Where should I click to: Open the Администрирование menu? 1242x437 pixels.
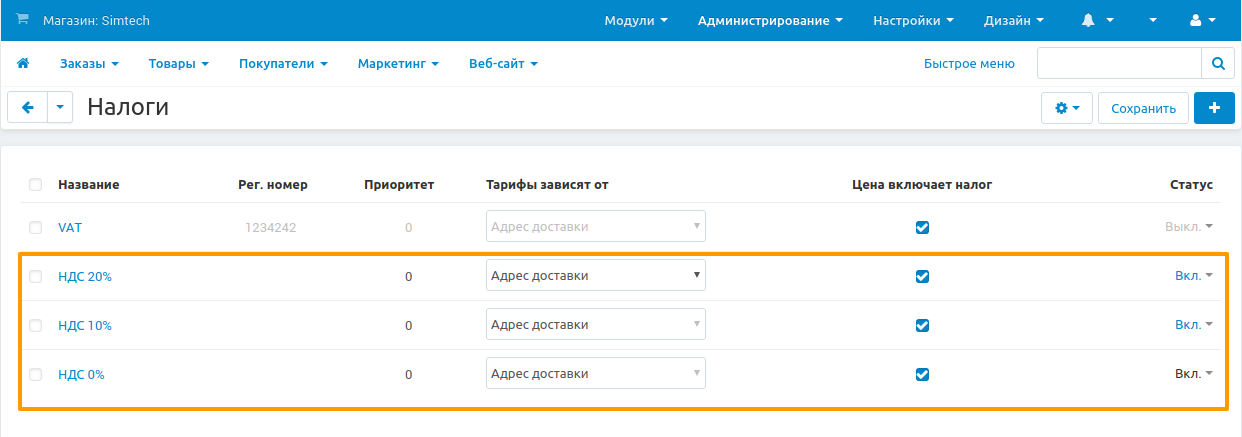click(770, 20)
